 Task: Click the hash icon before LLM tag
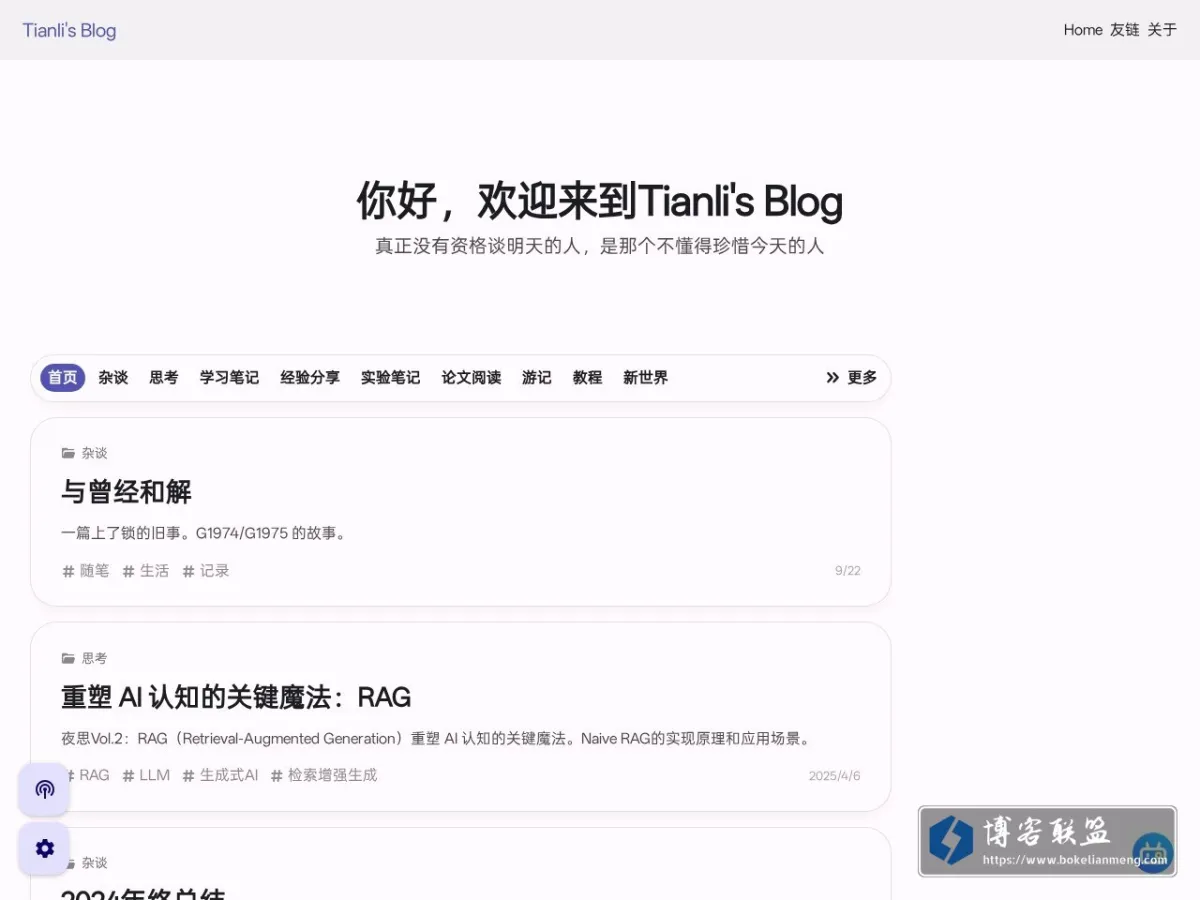(x=128, y=775)
